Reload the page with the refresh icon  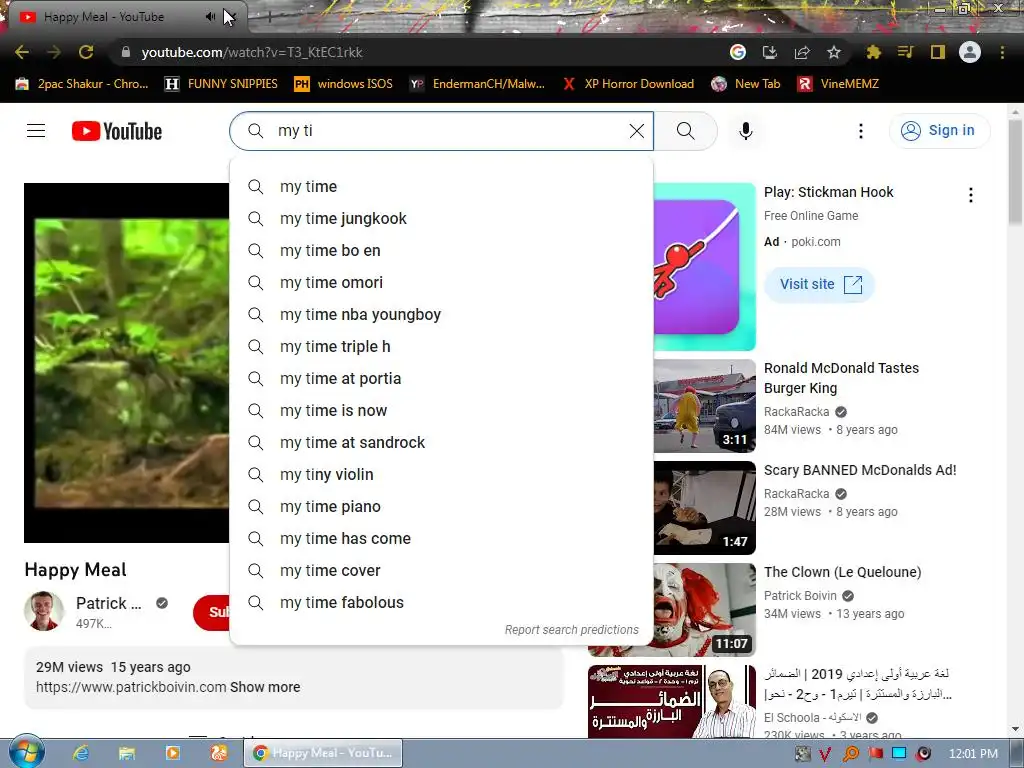coord(86,52)
